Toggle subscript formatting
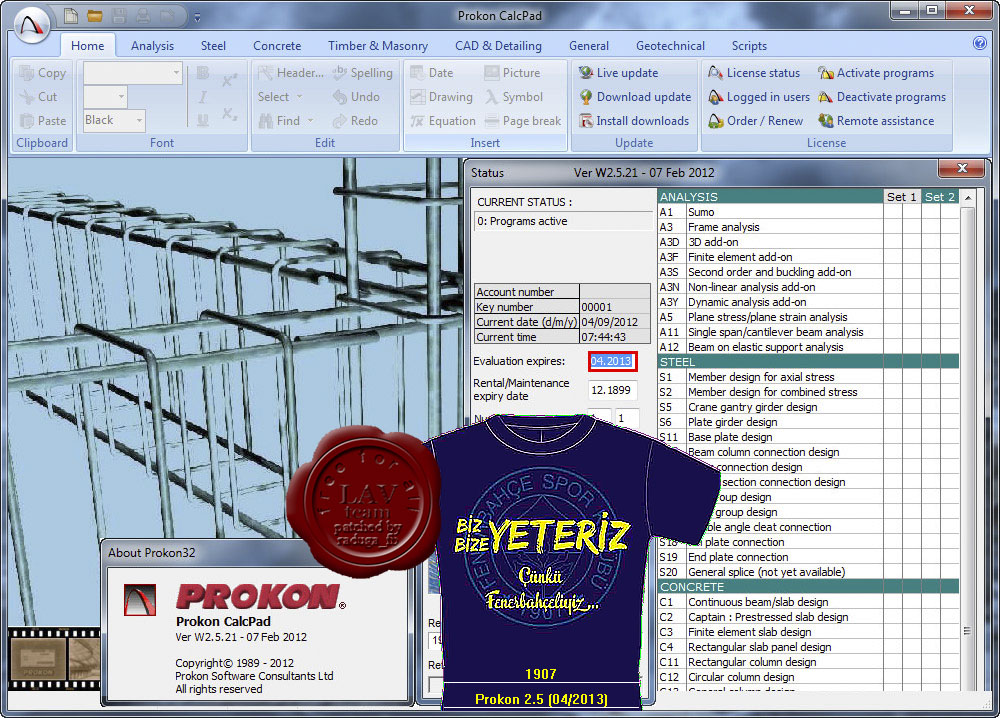Viewport: 1000px width, 718px height. tap(230, 114)
